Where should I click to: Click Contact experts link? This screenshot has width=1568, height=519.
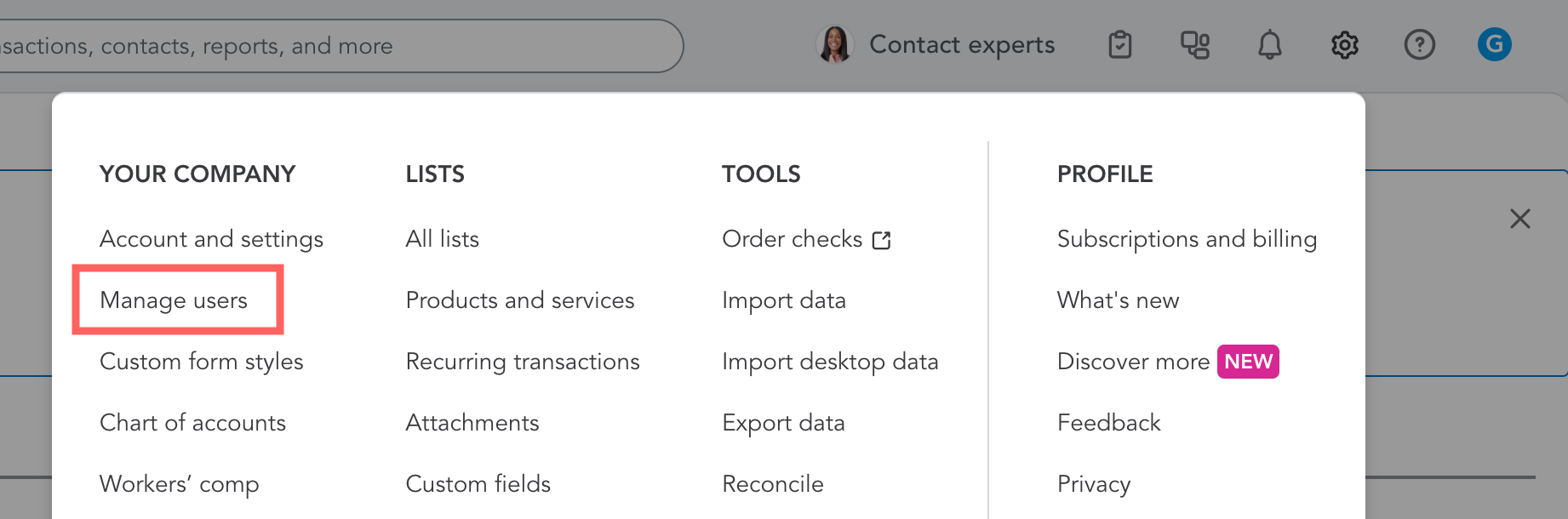[x=961, y=44]
